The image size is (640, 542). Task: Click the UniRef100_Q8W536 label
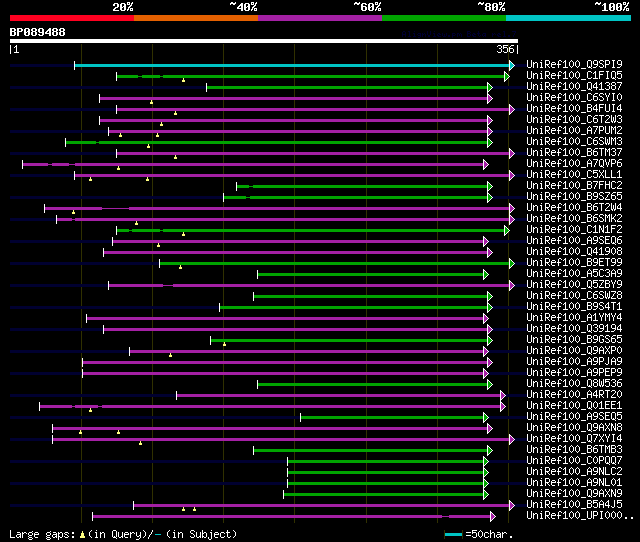[574, 384]
